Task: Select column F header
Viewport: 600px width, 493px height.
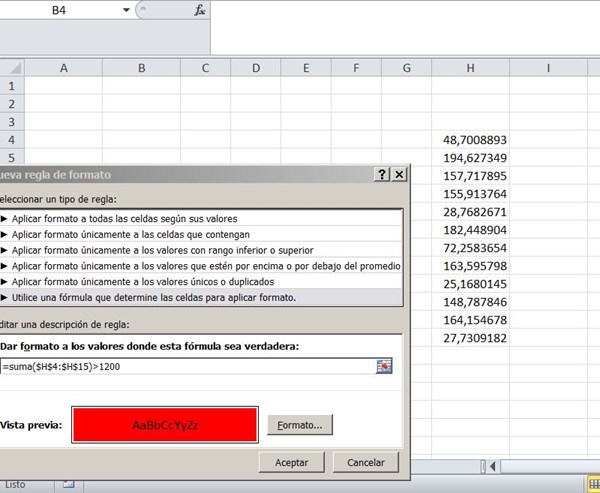Action: (x=356, y=68)
